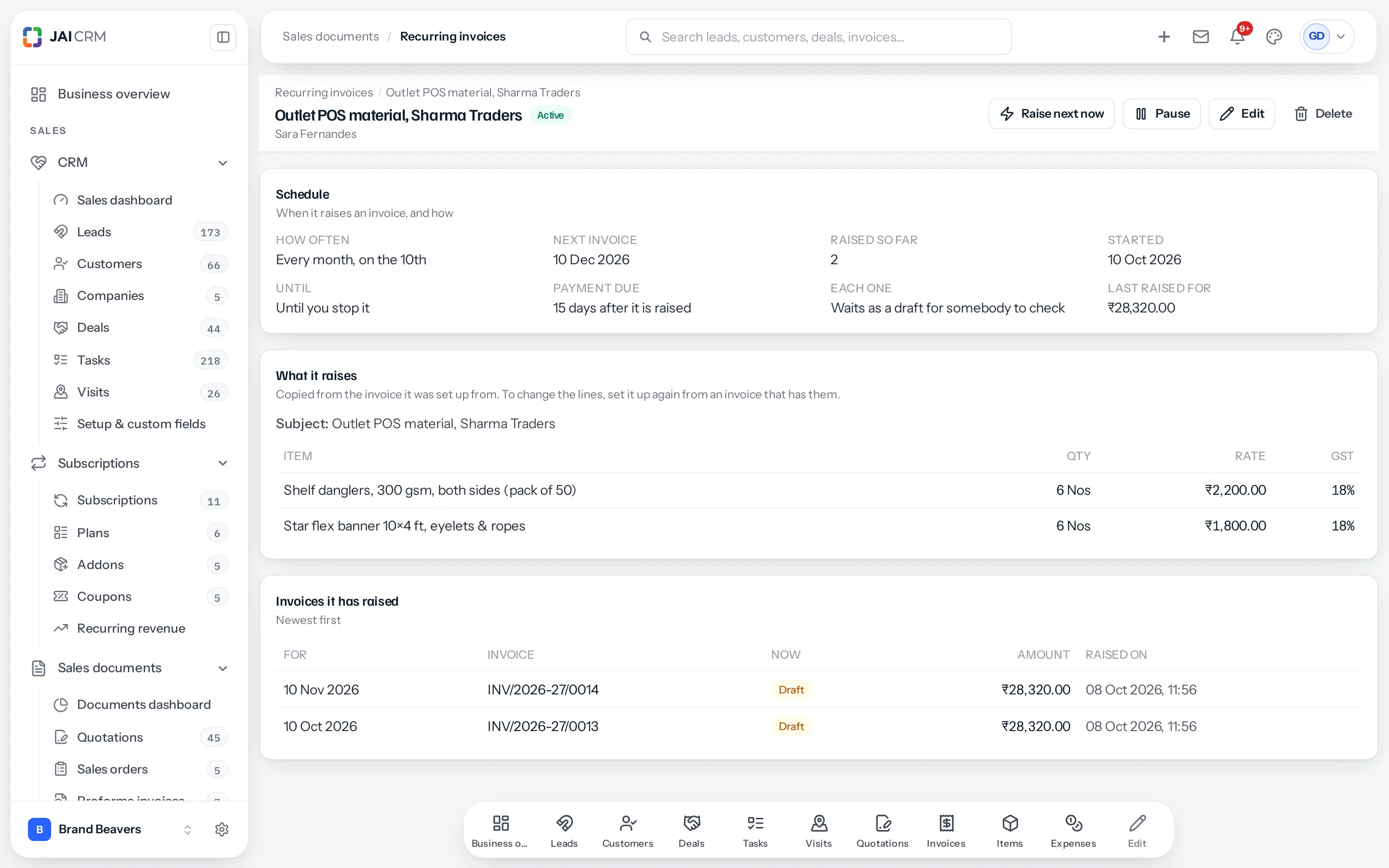Open Setup & custom fields

coord(141,424)
